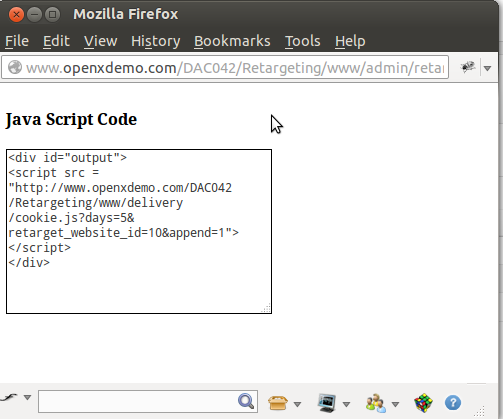Click the openxdemo.com URL address bar
Image resolution: width=503 pixels, height=419 pixels.
[x=225, y=68]
